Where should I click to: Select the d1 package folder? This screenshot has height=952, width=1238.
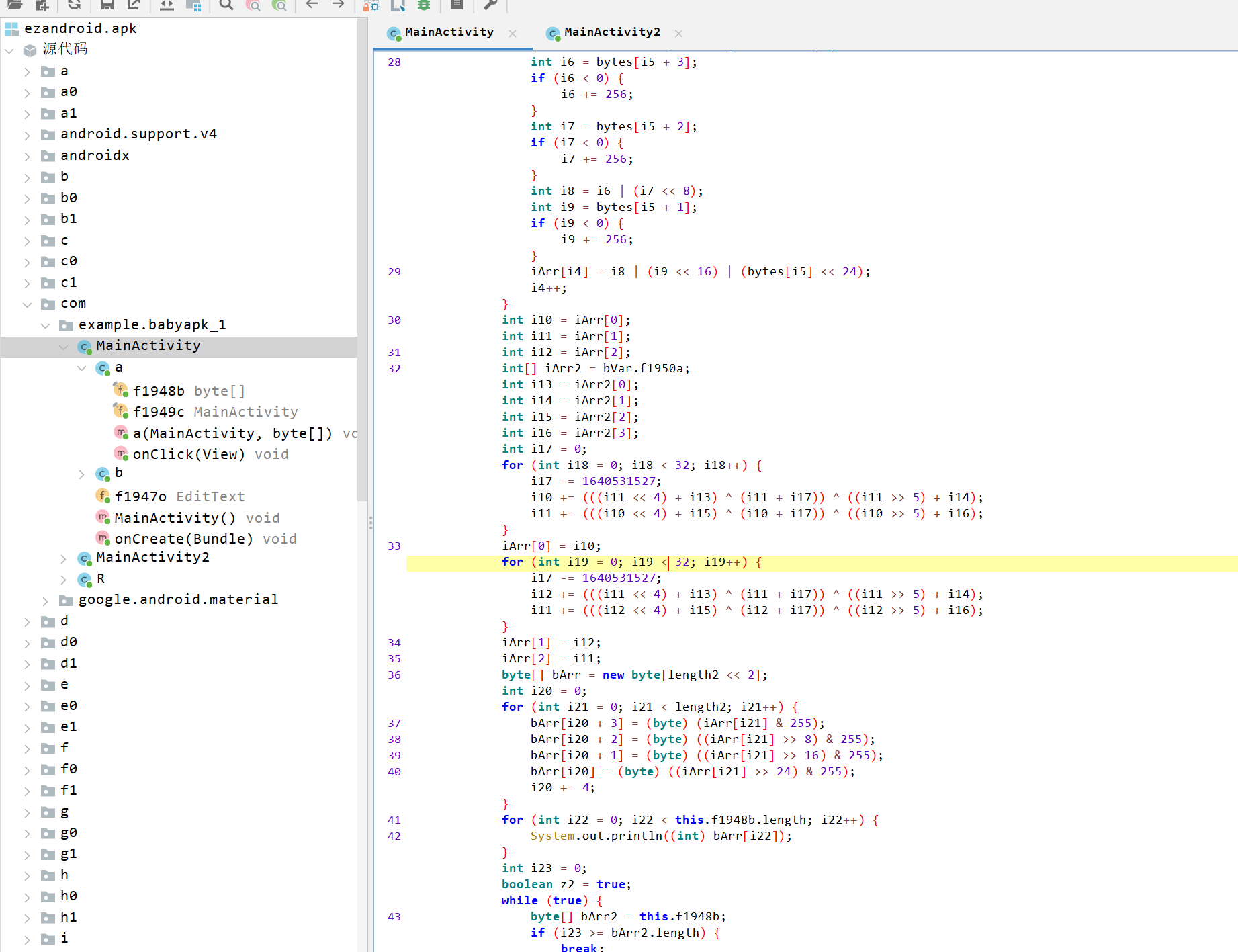click(x=69, y=663)
